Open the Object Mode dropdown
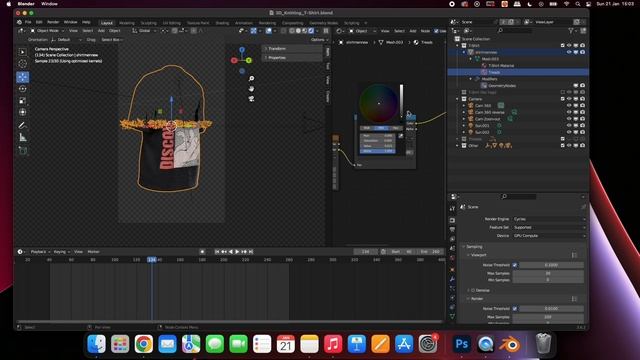The height and width of the screenshot is (360, 640). tap(47, 31)
